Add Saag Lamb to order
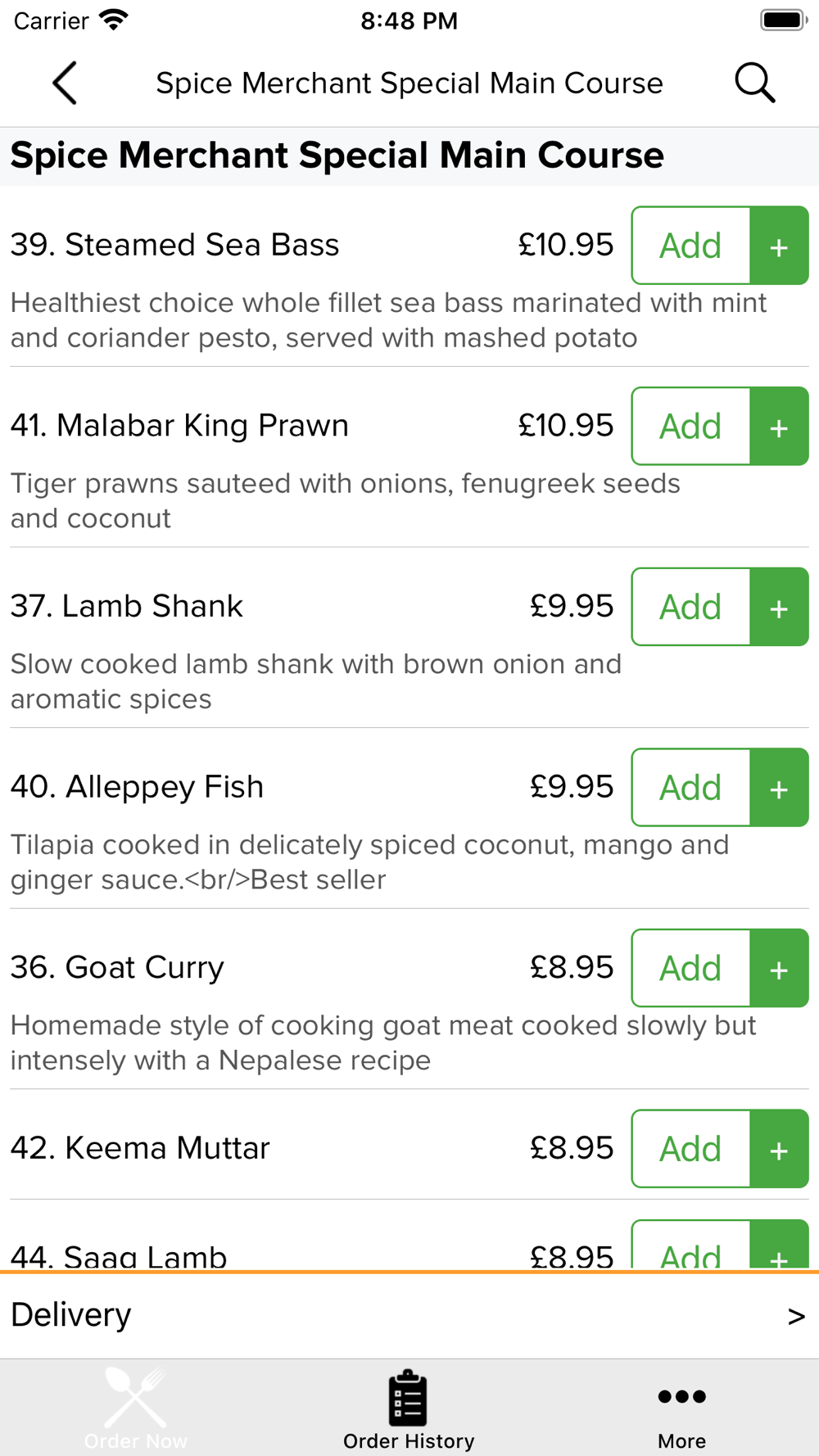Image resolution: width=819 pixels, height=1456 pixels. tap(691, 1246)
